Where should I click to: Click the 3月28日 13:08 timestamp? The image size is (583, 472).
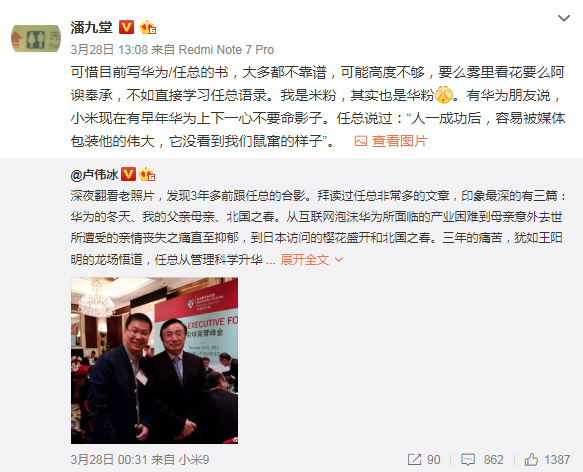pos(109,49)
